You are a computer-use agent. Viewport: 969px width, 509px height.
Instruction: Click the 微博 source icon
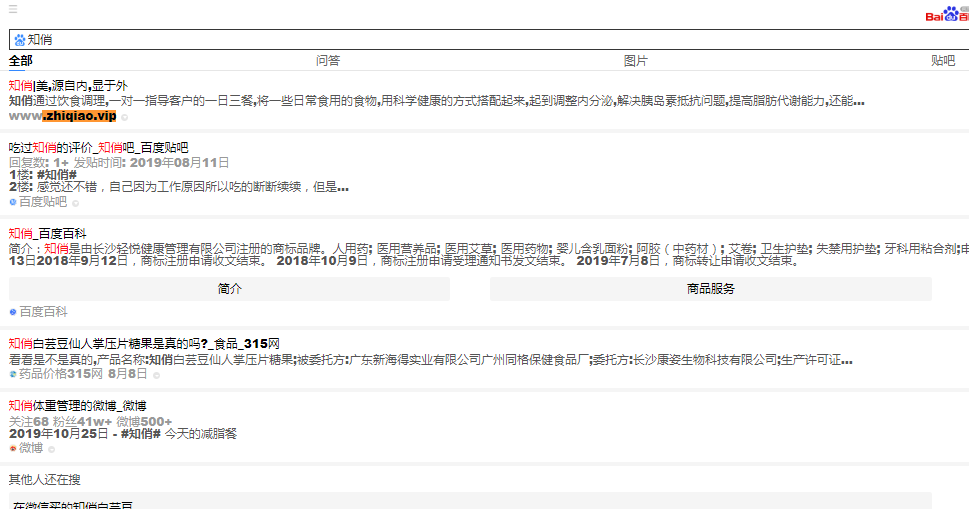pos(12,448)
